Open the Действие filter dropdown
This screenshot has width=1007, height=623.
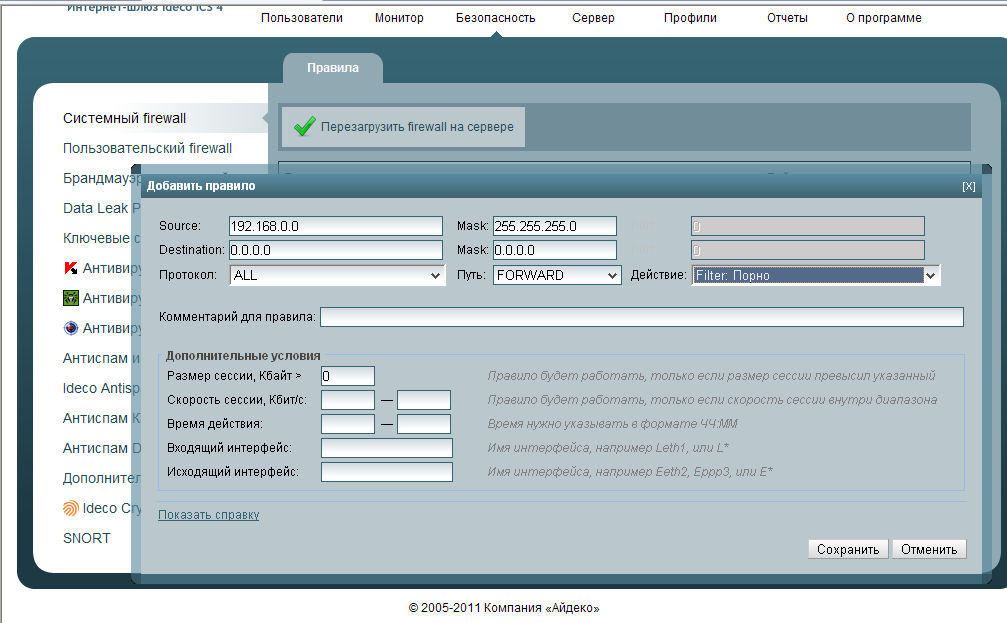tap(816, 275)
